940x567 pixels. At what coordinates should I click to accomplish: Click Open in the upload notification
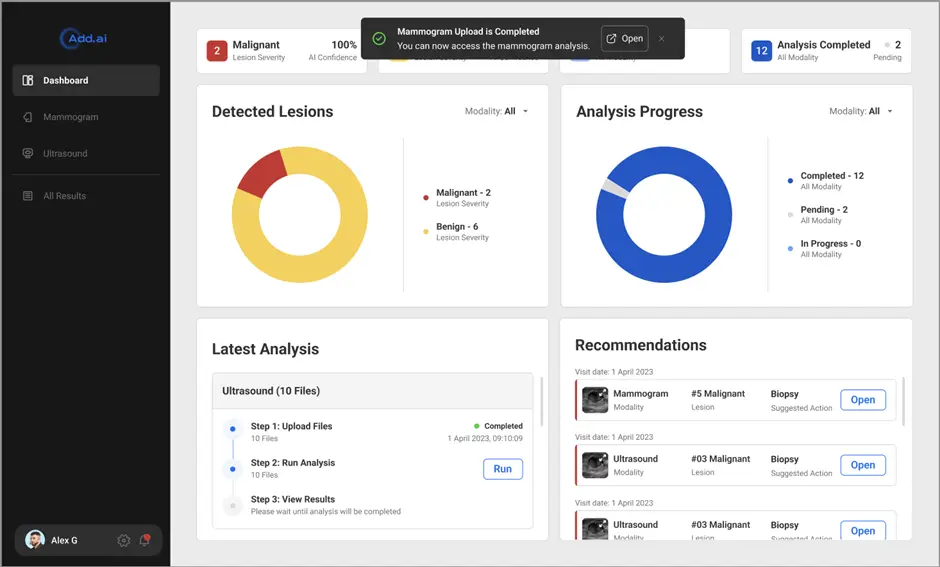click(x=624, y=39)
